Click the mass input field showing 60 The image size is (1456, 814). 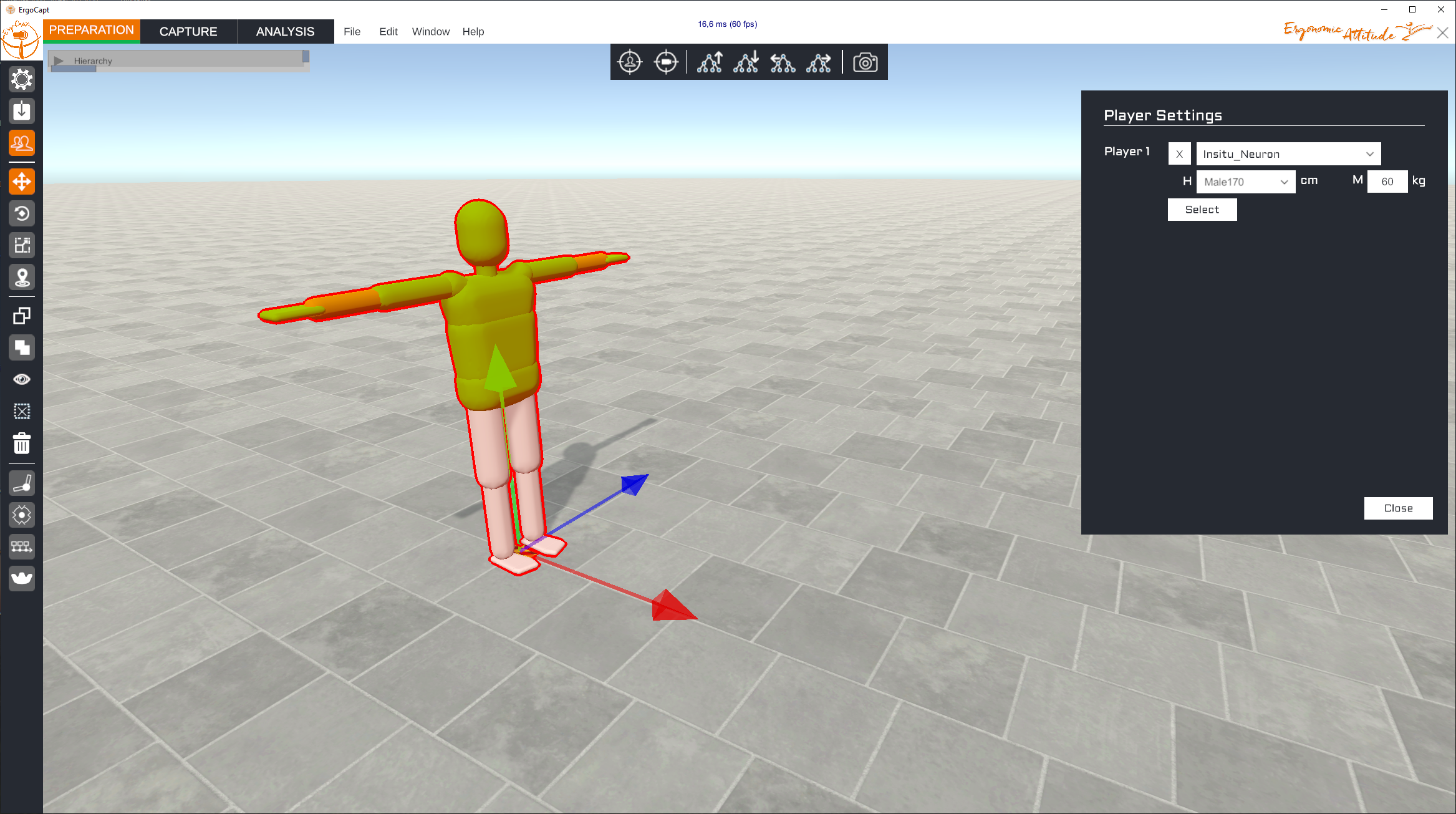coord(1387,182)
